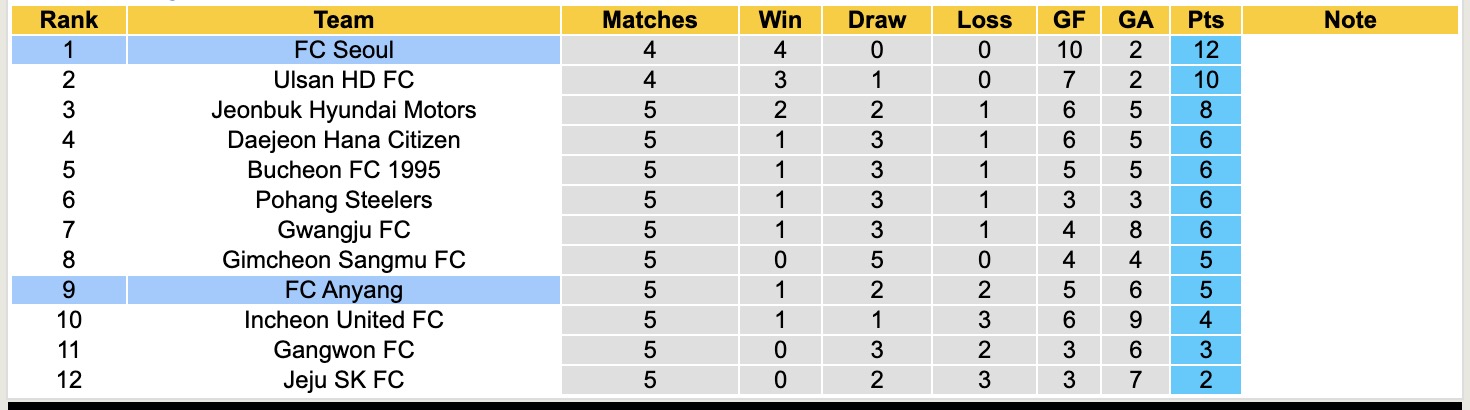
Task: Sort by the Pts column header
Action: pyautogui.click(x=1205, y=20)
